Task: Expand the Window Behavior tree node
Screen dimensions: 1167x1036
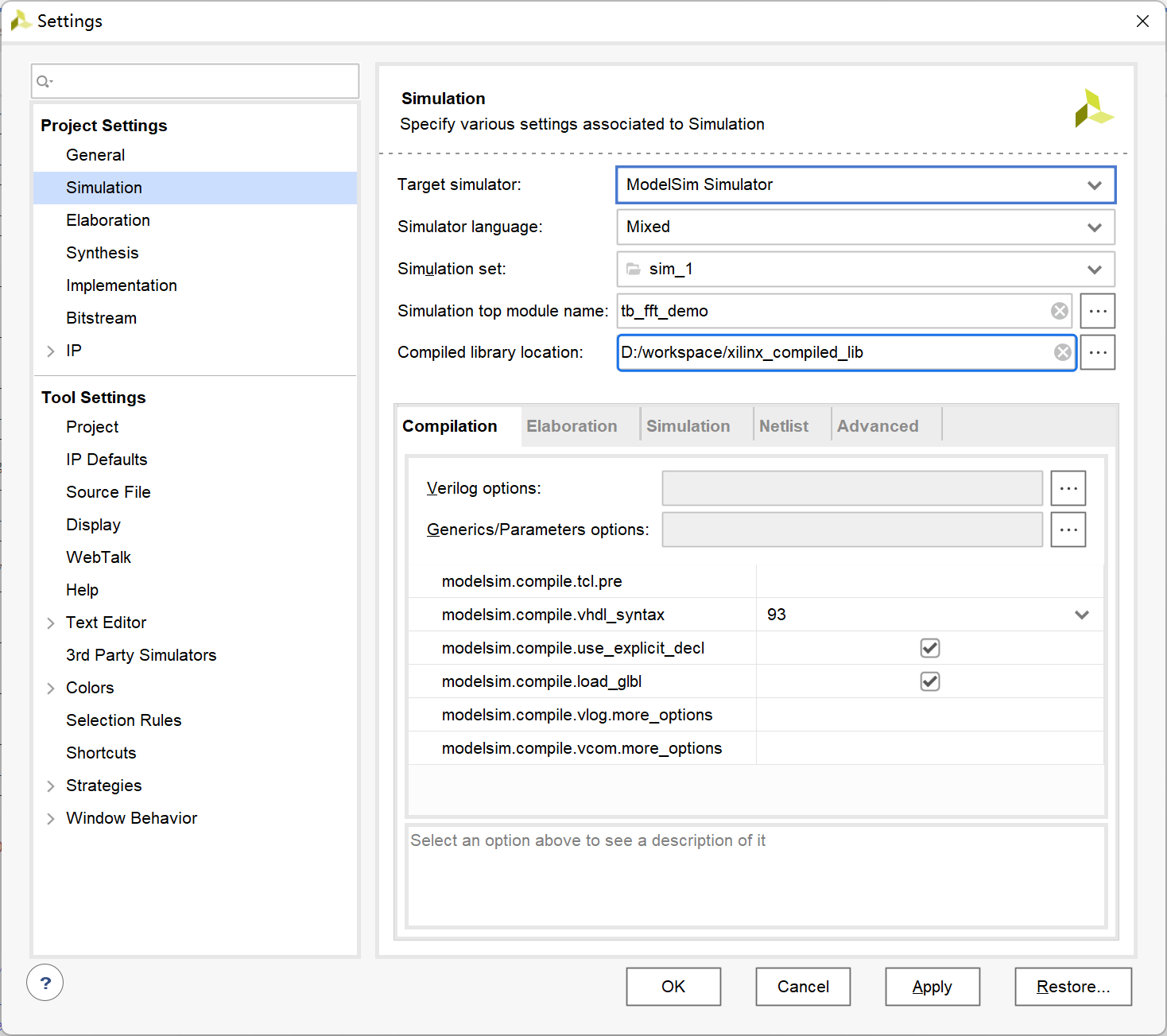Action: pos(51,819)
